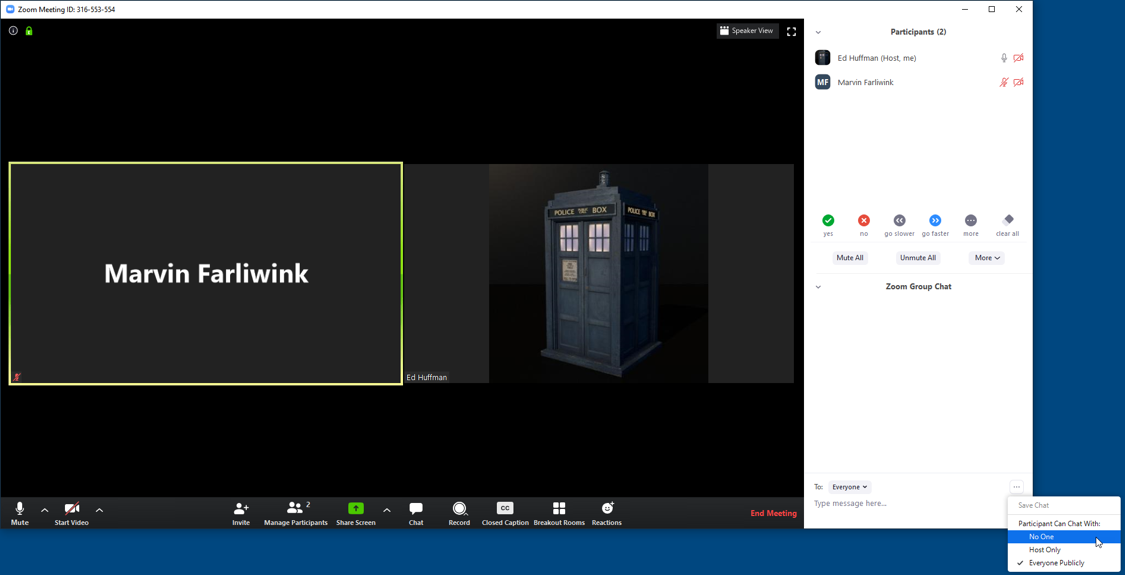This screenshot has width=1125, height=575.
Task: Click the Zoom Group Chat header text
Action: (x=918, y=286)
